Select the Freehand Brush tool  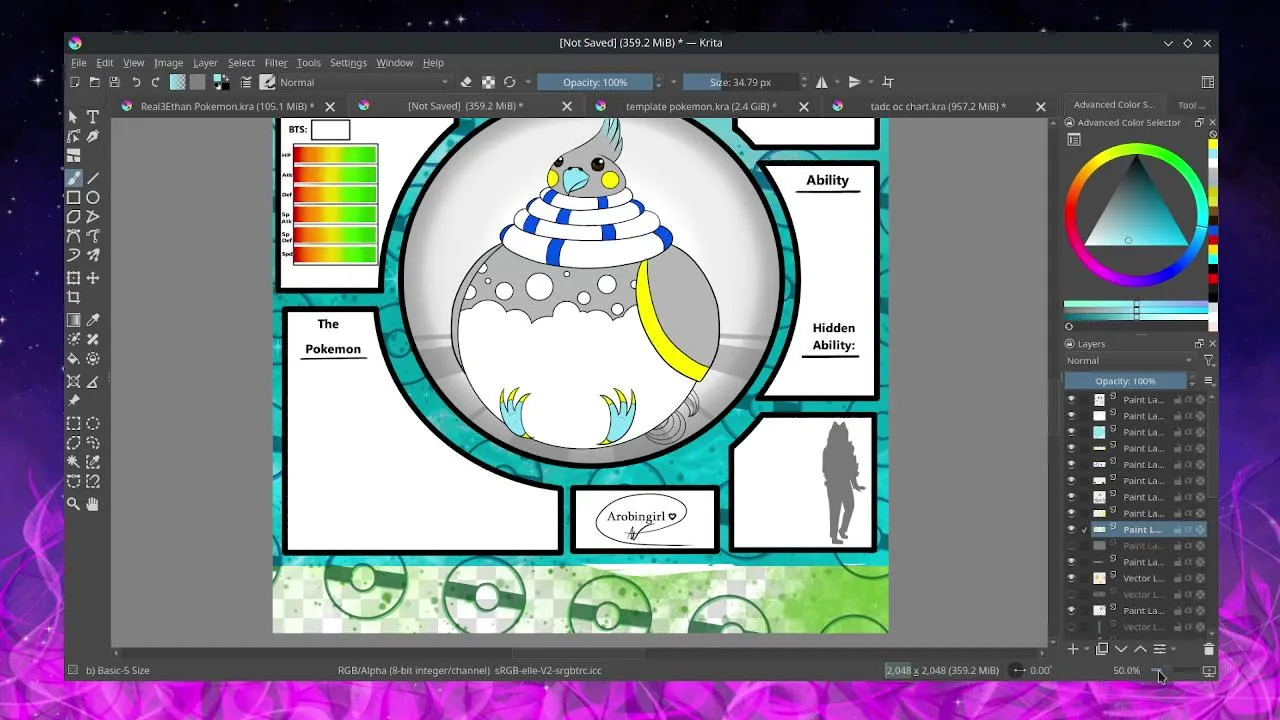pos(74,178)
